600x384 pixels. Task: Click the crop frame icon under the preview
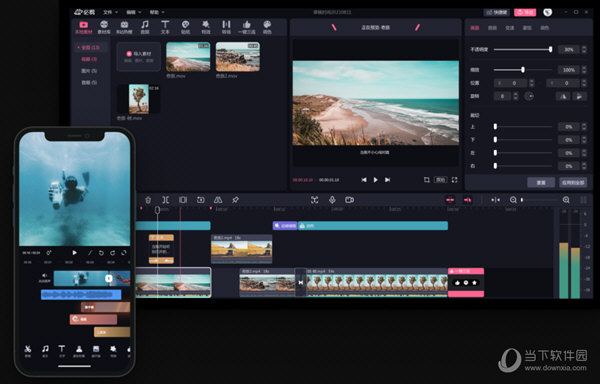point(427,180)
